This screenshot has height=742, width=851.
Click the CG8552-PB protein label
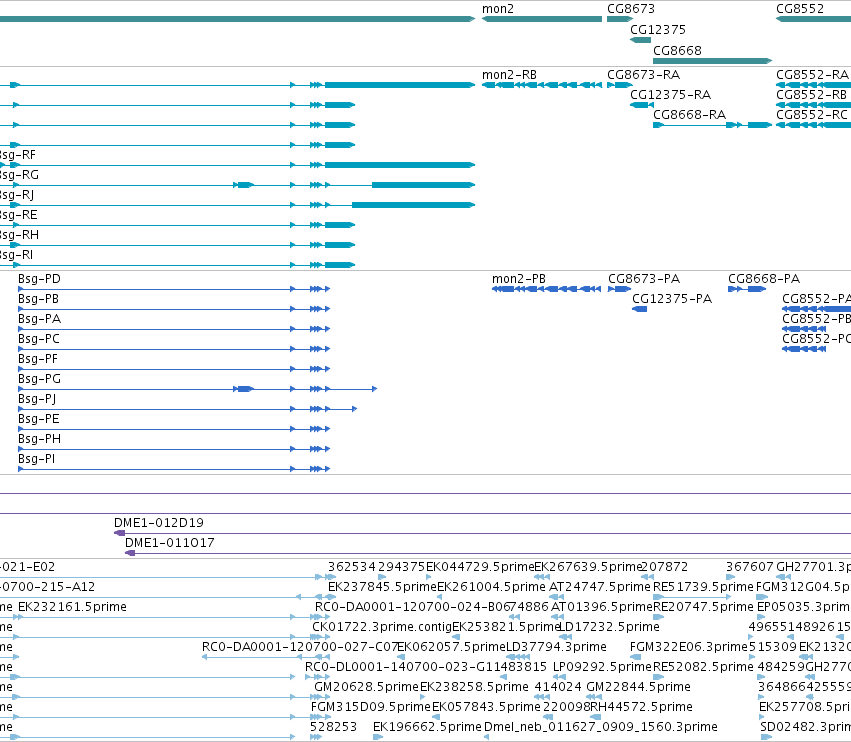pyautogui.click(x=816, y=319)
